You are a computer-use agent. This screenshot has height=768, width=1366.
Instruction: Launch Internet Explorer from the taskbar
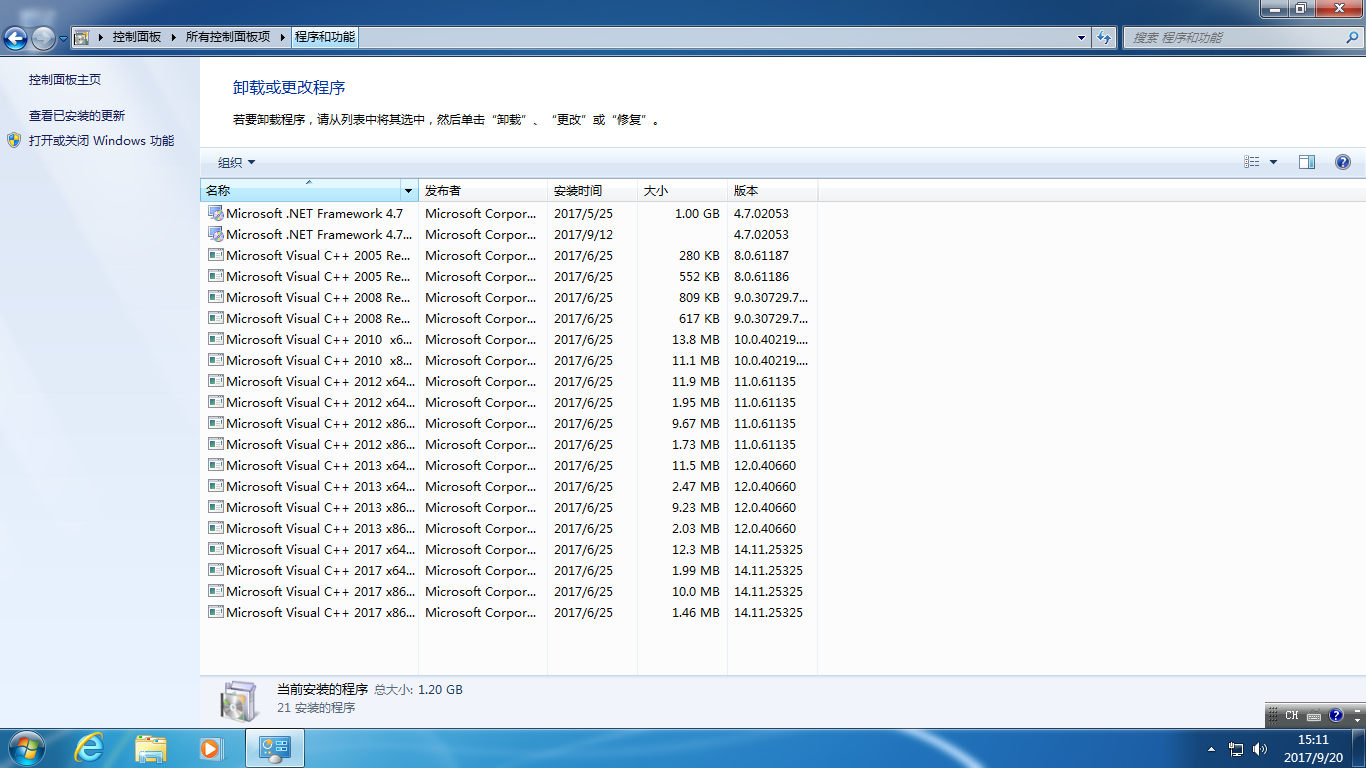click(90, 747)
